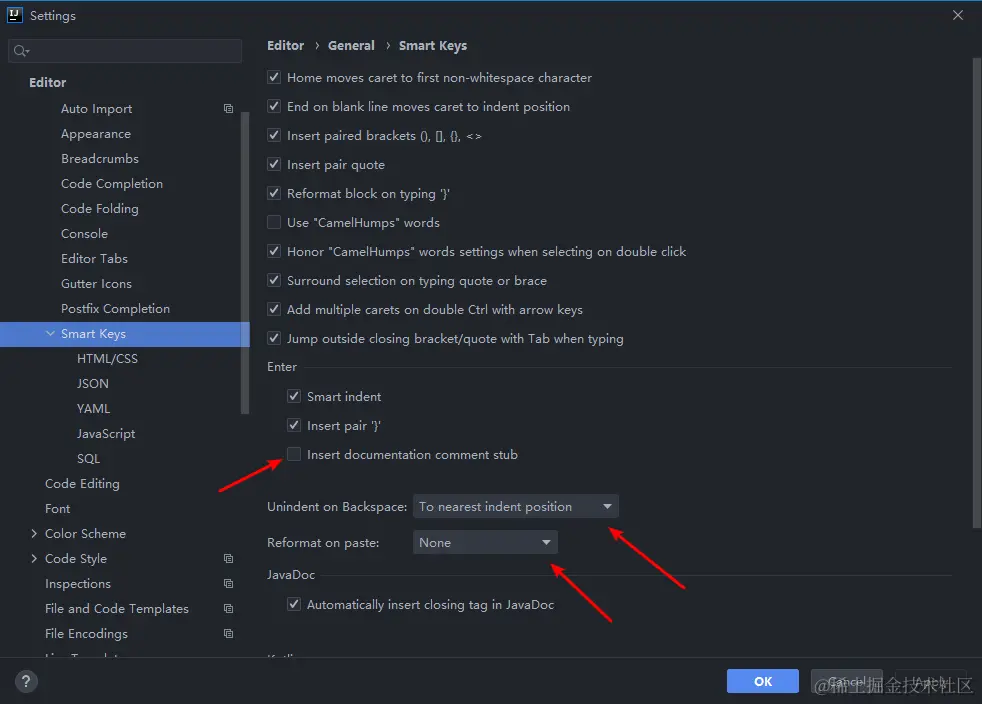Open Font settings page
The width and height of the screenshot is (982, 704).
58,509
